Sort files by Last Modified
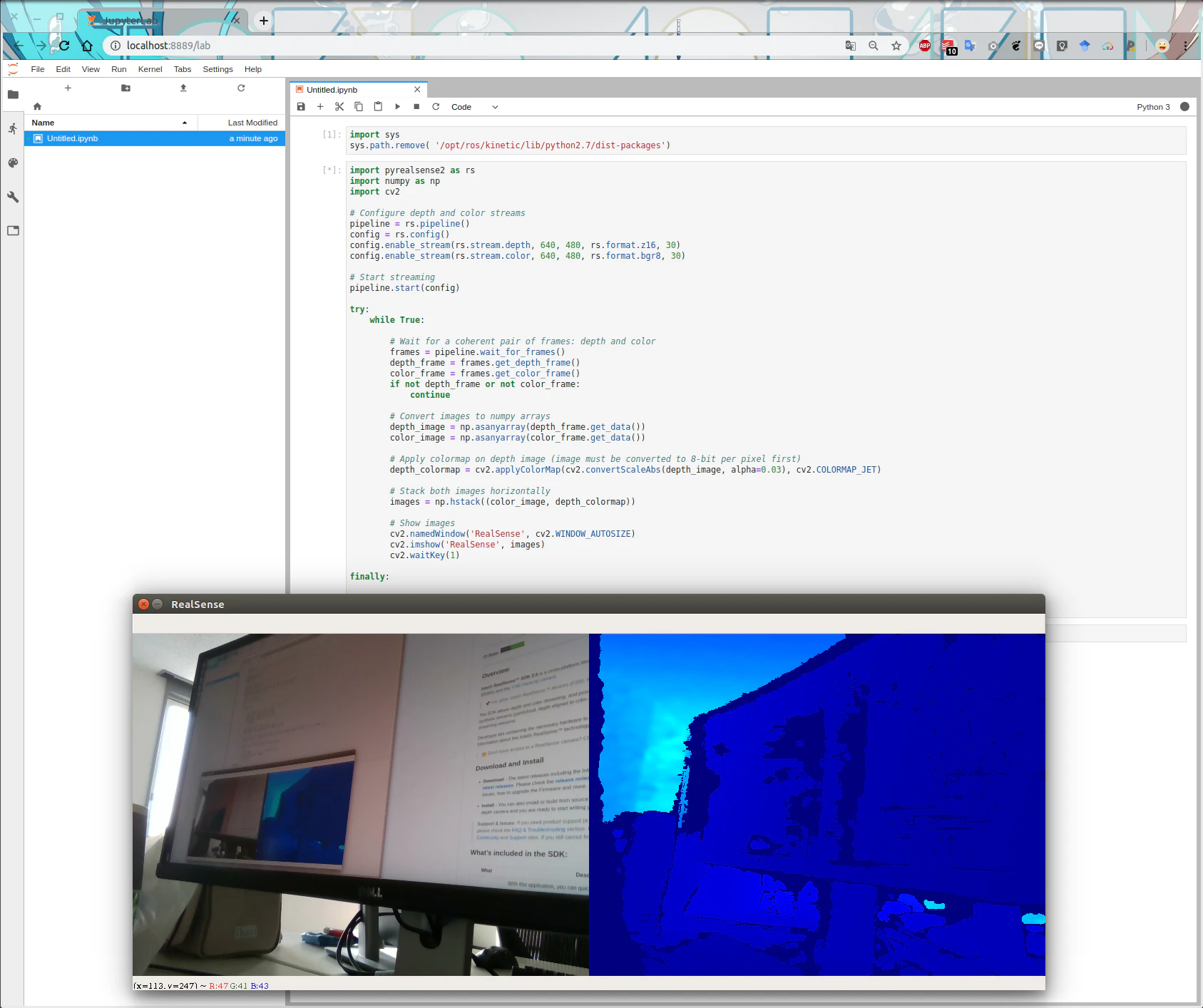 pyautogui.click(x=242, y=123)
